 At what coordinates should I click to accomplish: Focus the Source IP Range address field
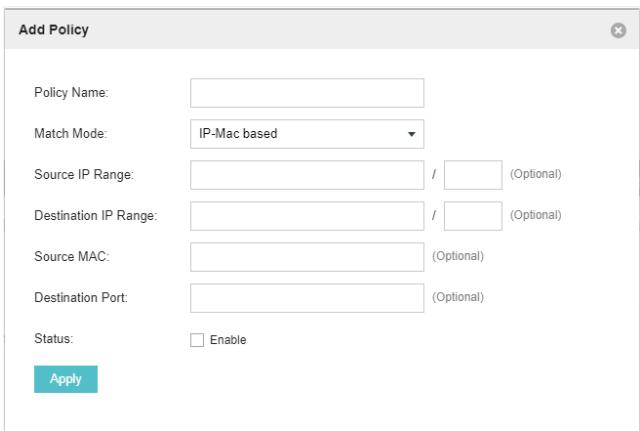pos(307,175)
